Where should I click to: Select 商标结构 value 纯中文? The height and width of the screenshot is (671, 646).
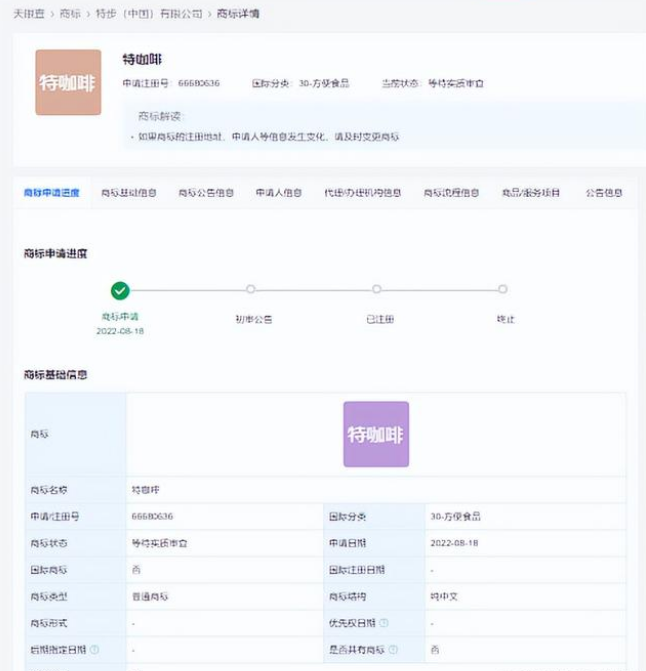[x=444, y=597]
